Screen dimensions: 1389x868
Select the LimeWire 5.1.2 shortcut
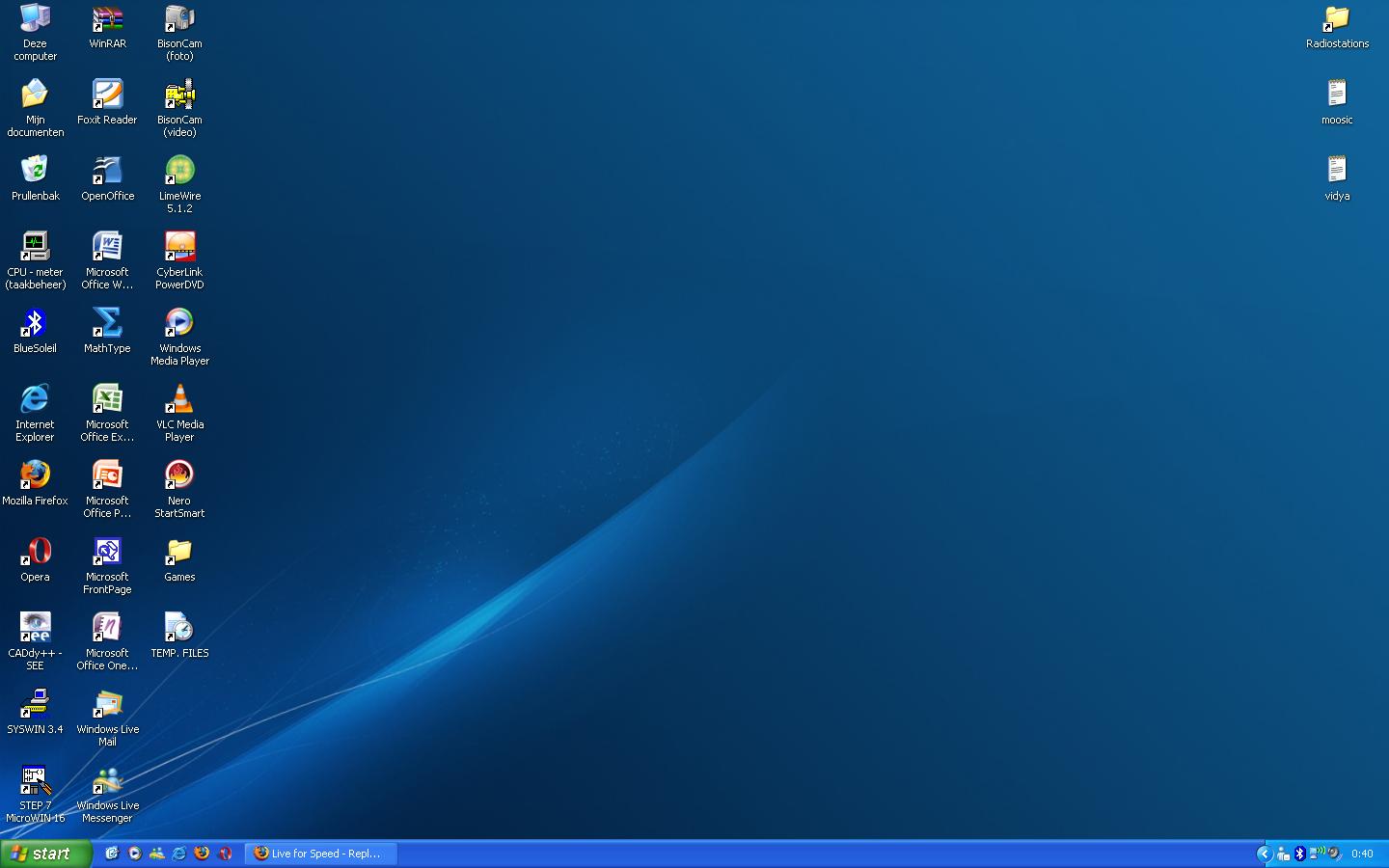click(x=179, y=184)
